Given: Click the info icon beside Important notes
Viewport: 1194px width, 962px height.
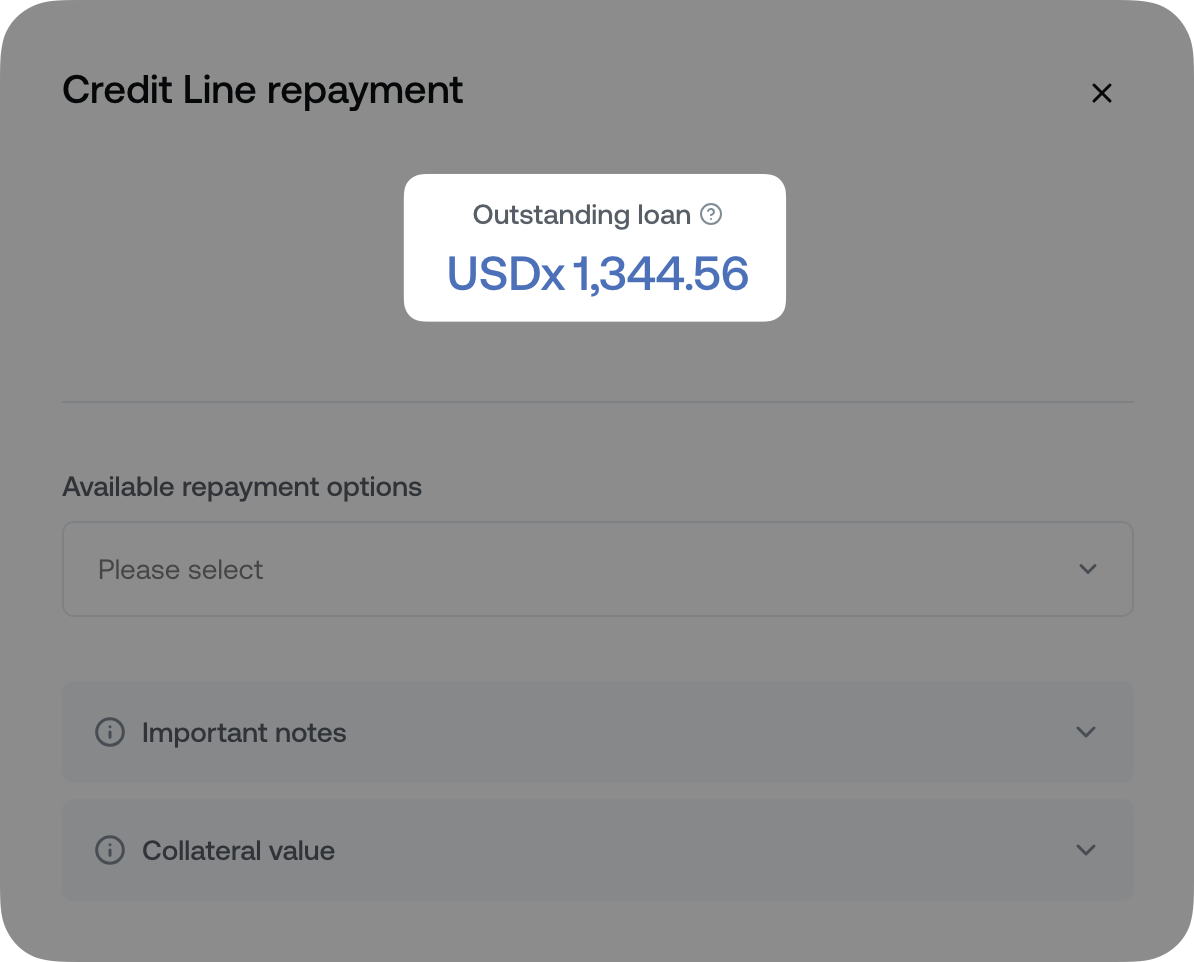Looking at the screenshot, I should pyautogui.click(x=109, y=732).
